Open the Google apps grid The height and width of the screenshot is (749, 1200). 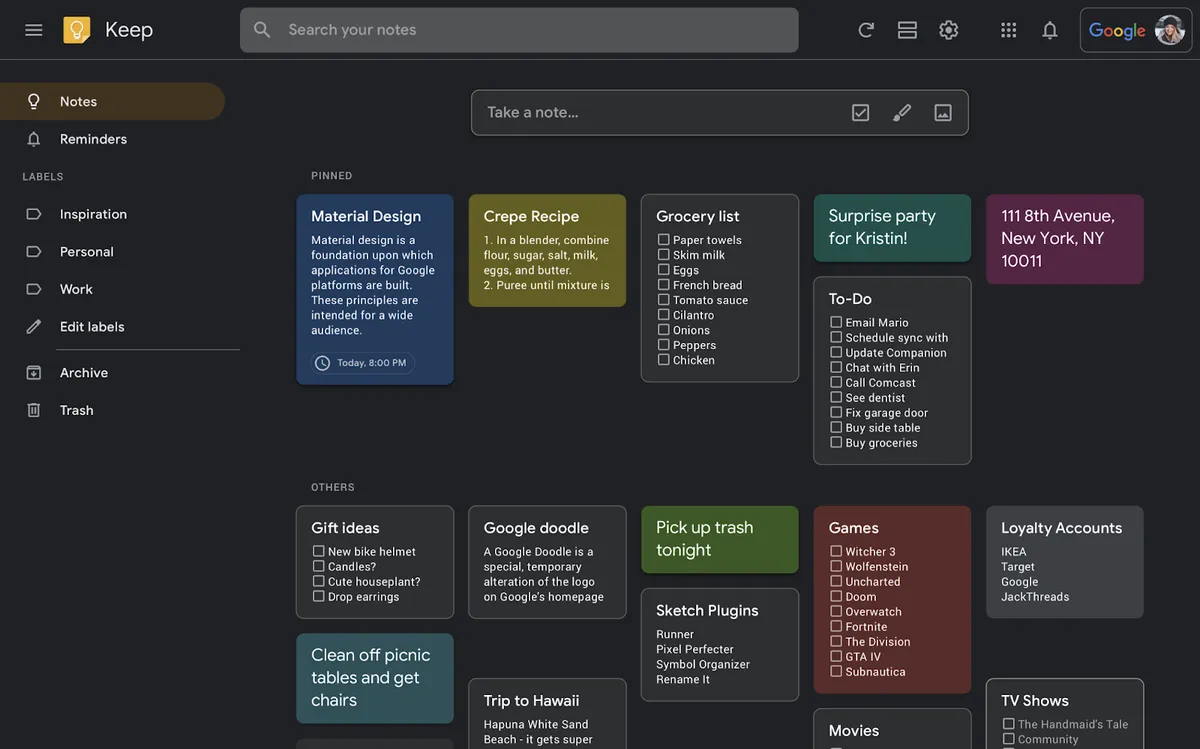[x=1008, y=30]
